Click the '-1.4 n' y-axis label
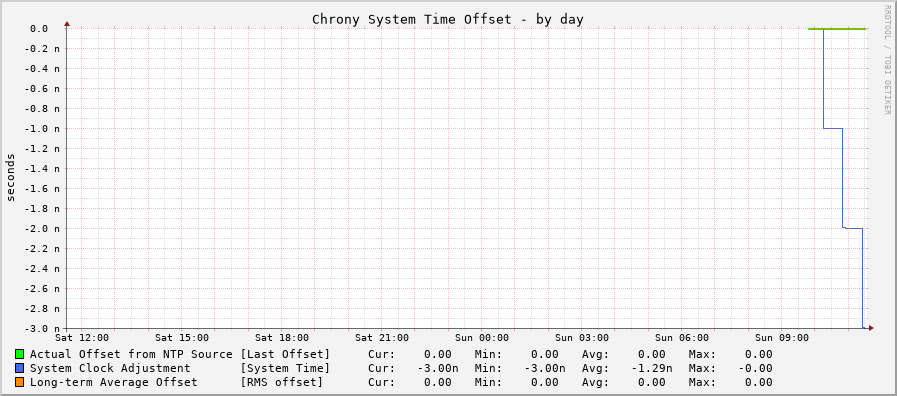Viewport: 897px width, 396px height. 42,169
